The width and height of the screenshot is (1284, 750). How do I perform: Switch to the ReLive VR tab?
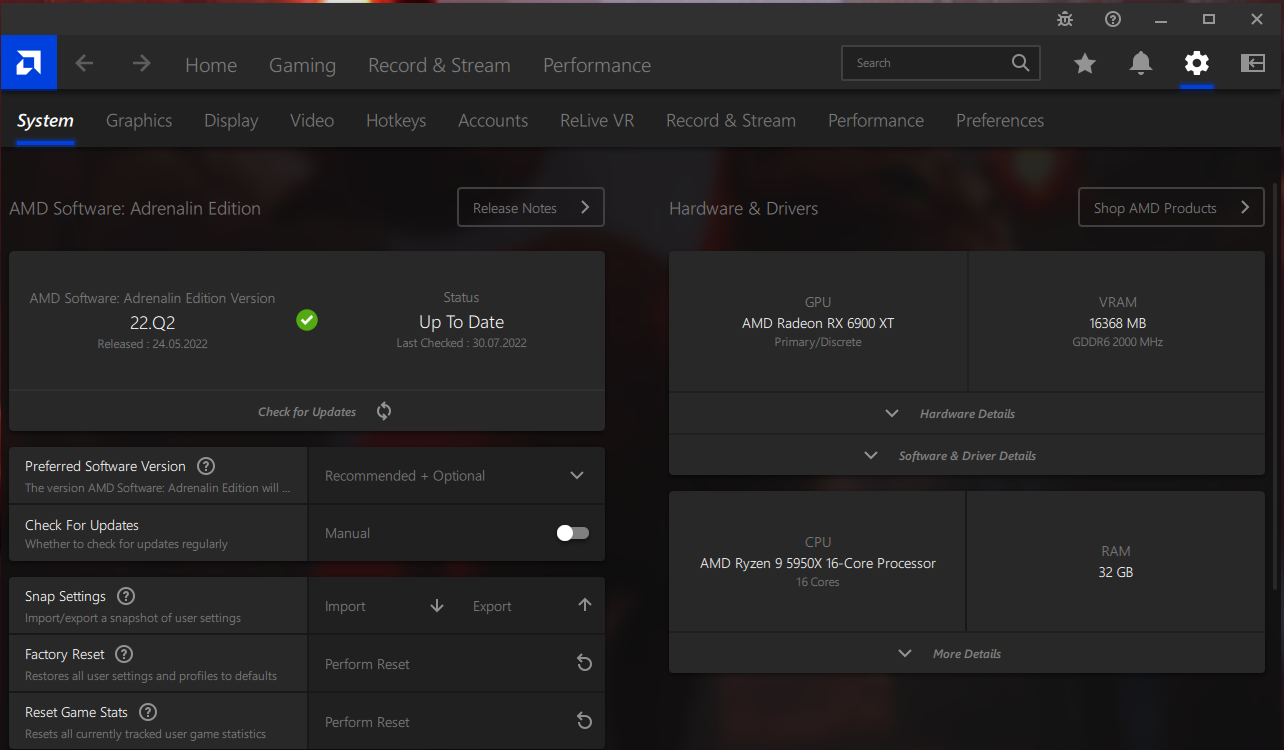click(x=597, y=120)
